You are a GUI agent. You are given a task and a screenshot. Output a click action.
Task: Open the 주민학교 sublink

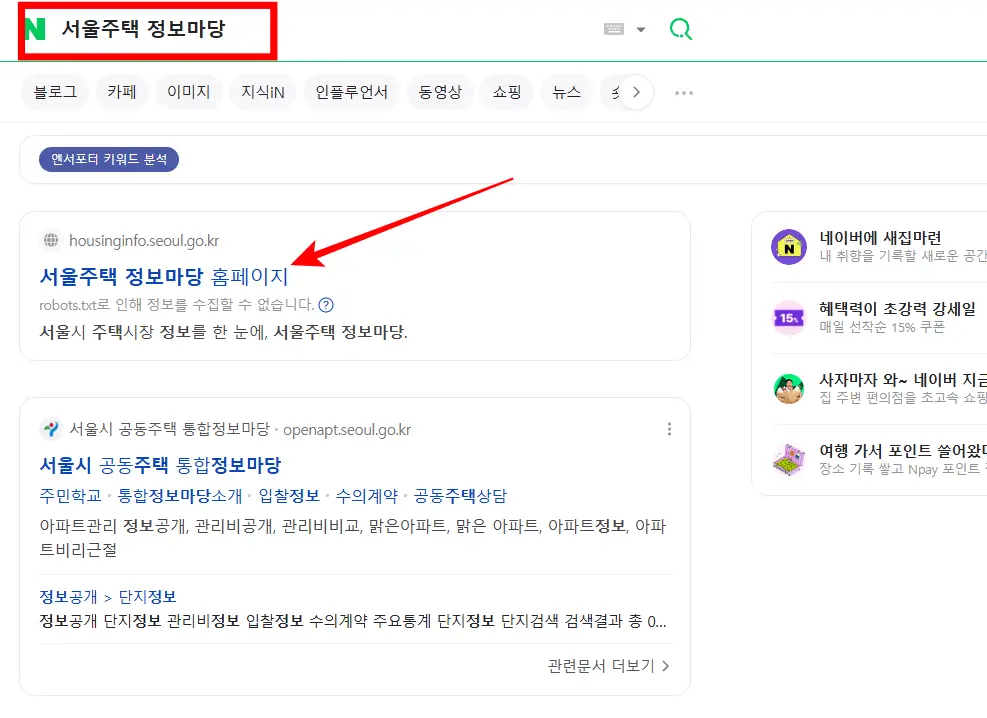click(70, 496)
